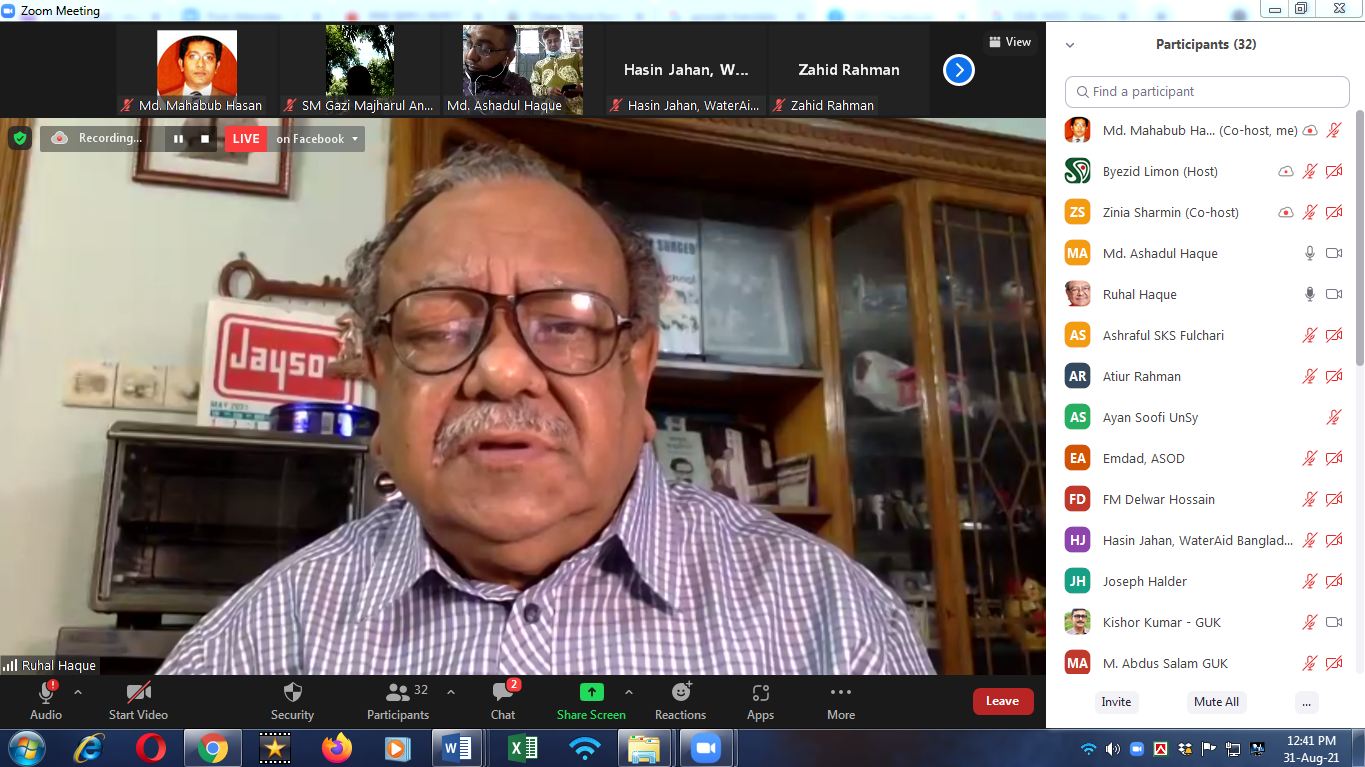
Task: Click the Find a participant field
Action: tap(1207, 91)
